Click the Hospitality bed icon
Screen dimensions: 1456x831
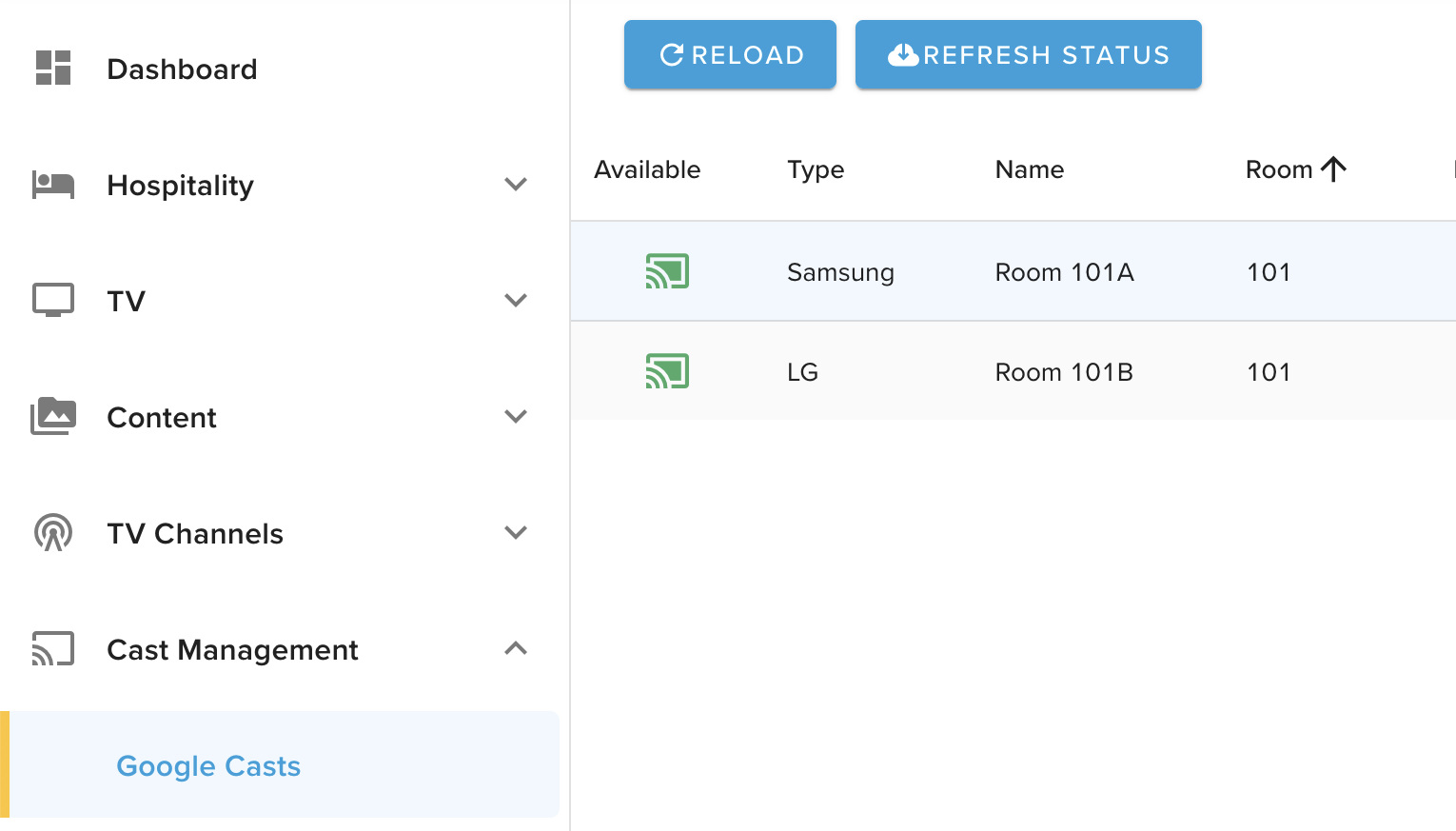pyautogui.click(x=53, y=185)
